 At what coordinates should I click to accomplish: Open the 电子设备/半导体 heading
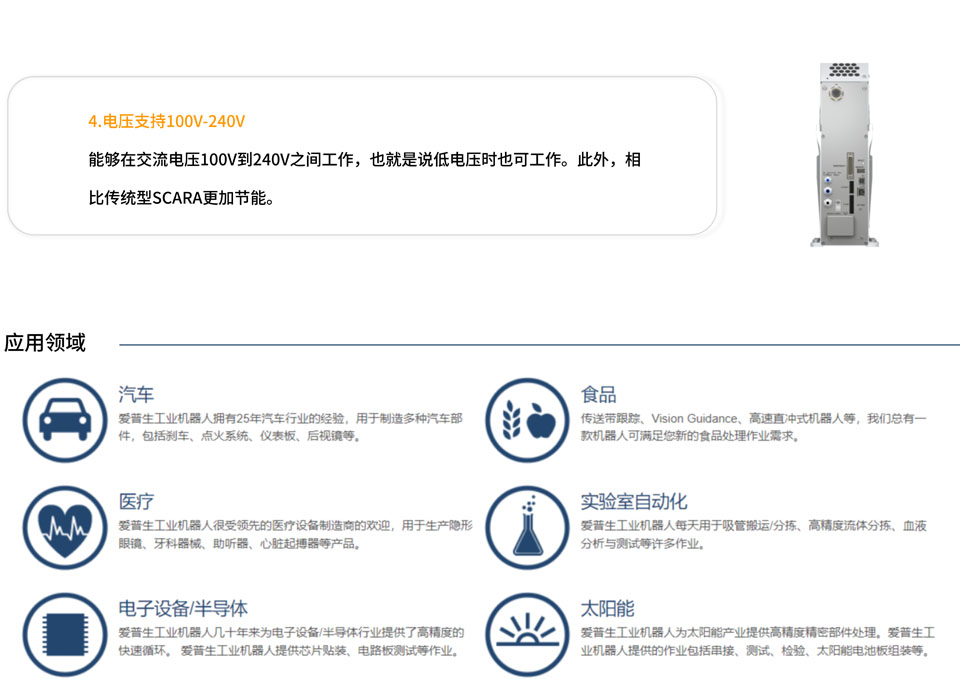183,608
